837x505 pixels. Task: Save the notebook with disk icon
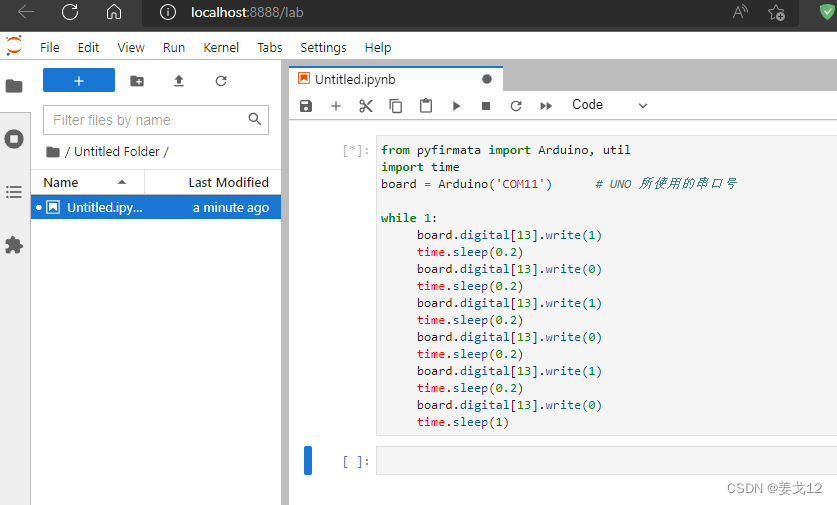(x=306, y=106)
